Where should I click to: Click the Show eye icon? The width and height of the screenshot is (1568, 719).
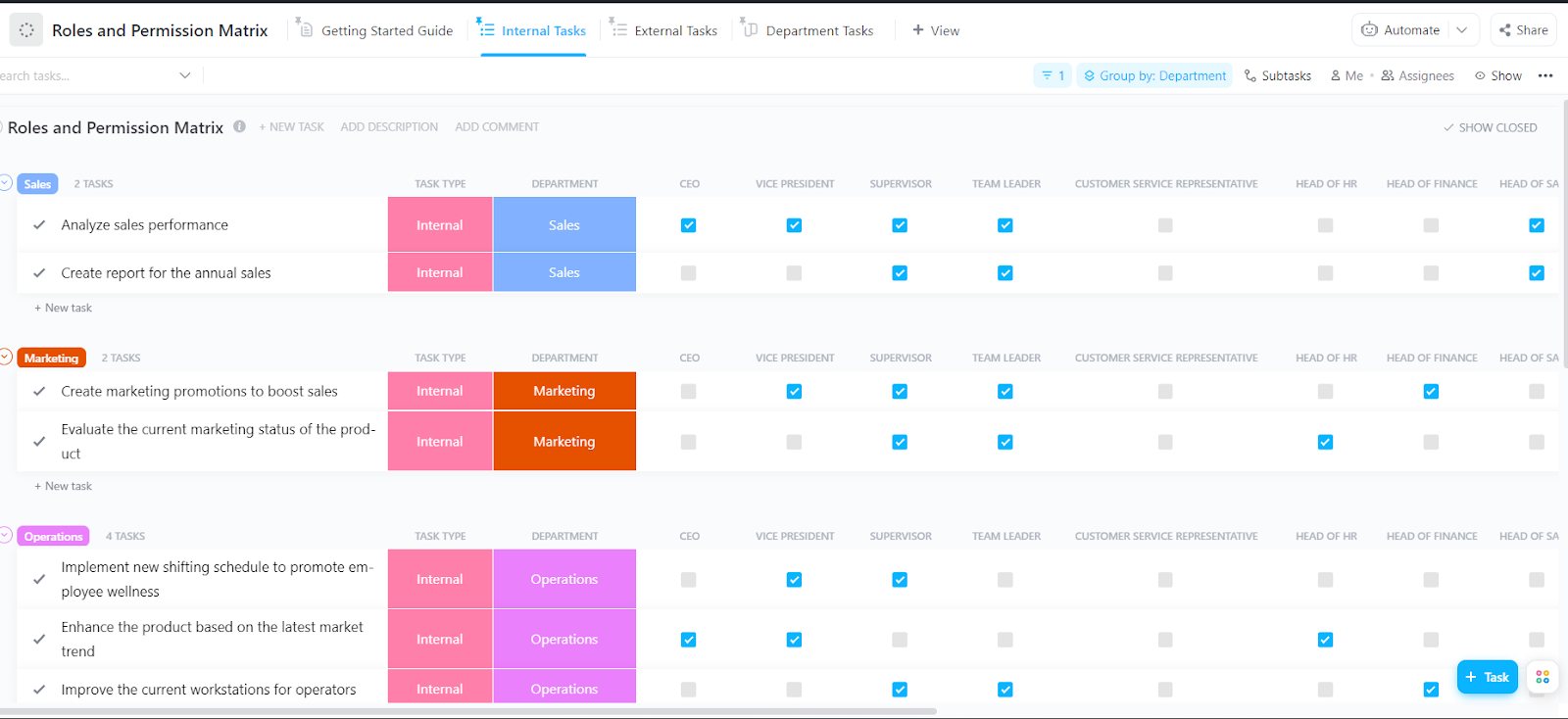[1480, 75]
